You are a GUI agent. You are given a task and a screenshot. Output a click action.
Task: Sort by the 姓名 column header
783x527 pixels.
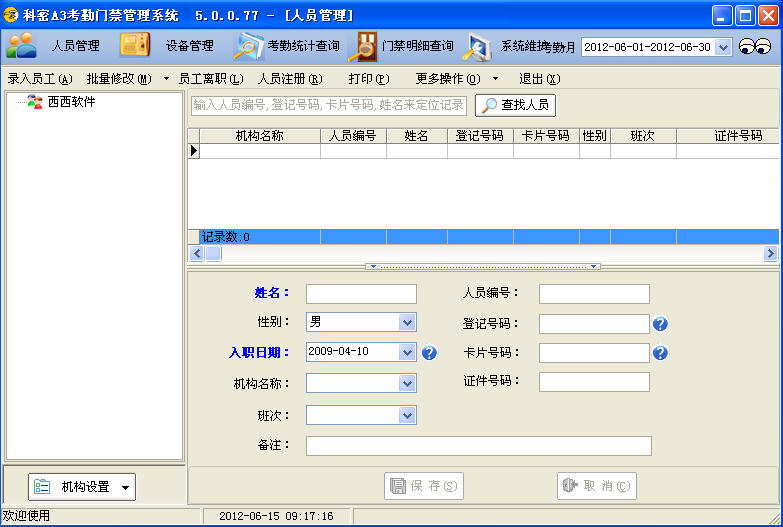pyautogui.click(x=416, y=136)
